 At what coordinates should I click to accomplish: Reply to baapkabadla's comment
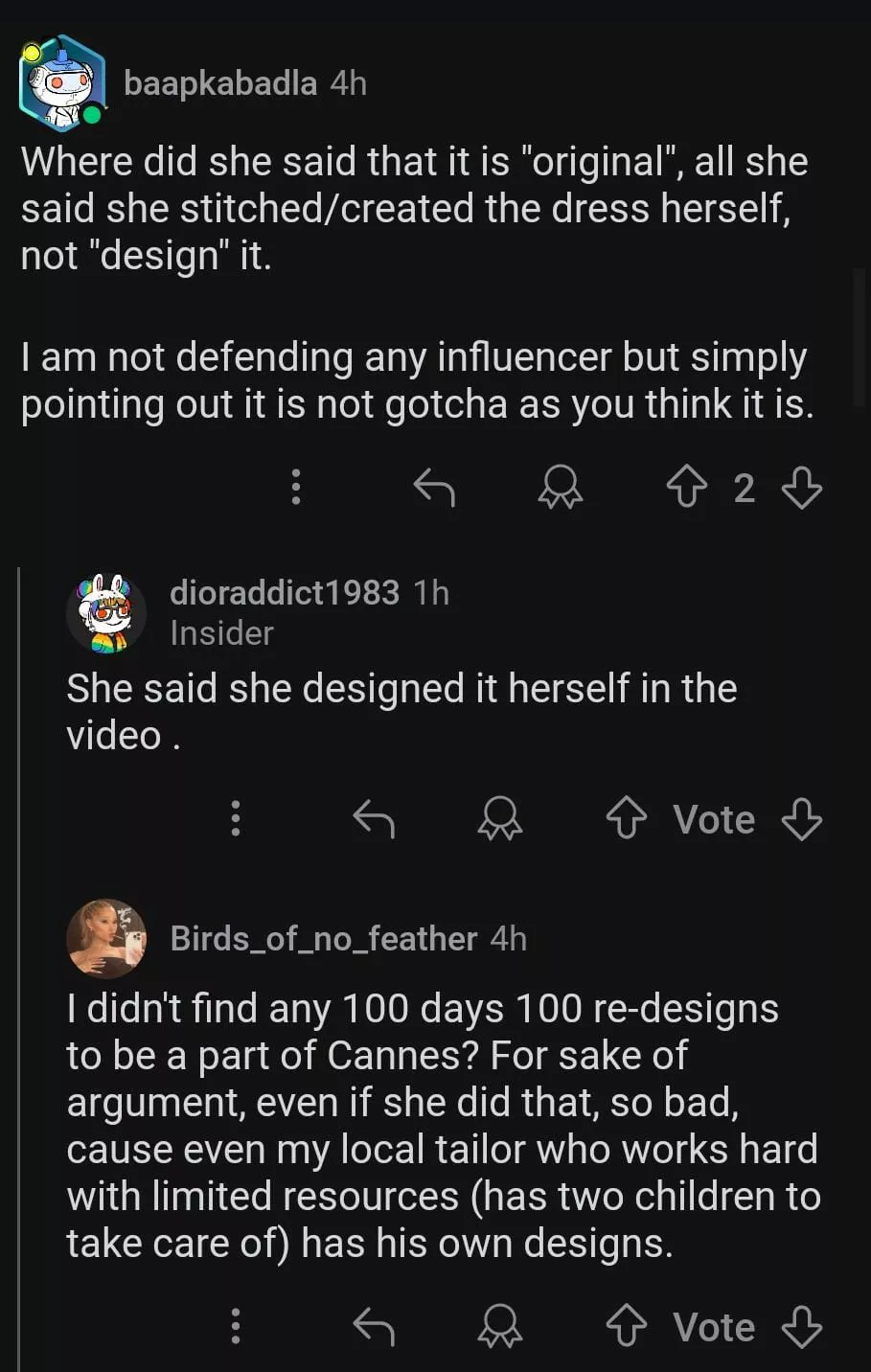pyautogui.click(x=434, y=488)
